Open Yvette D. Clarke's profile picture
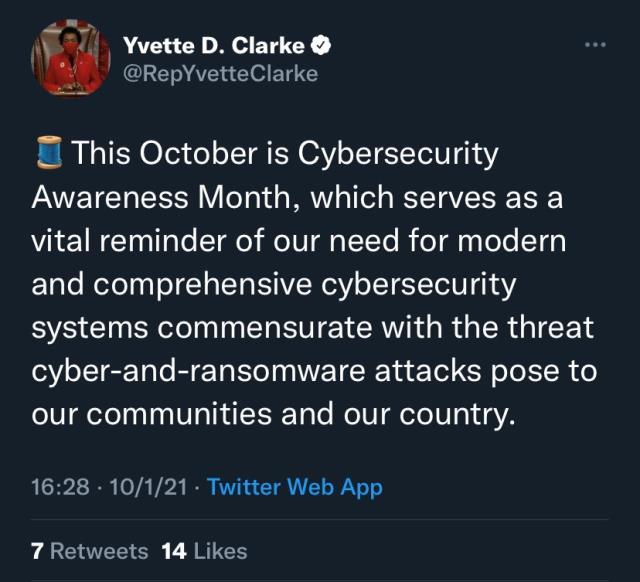The height and width of the screenshot is (582, 640). coord(71,59)
